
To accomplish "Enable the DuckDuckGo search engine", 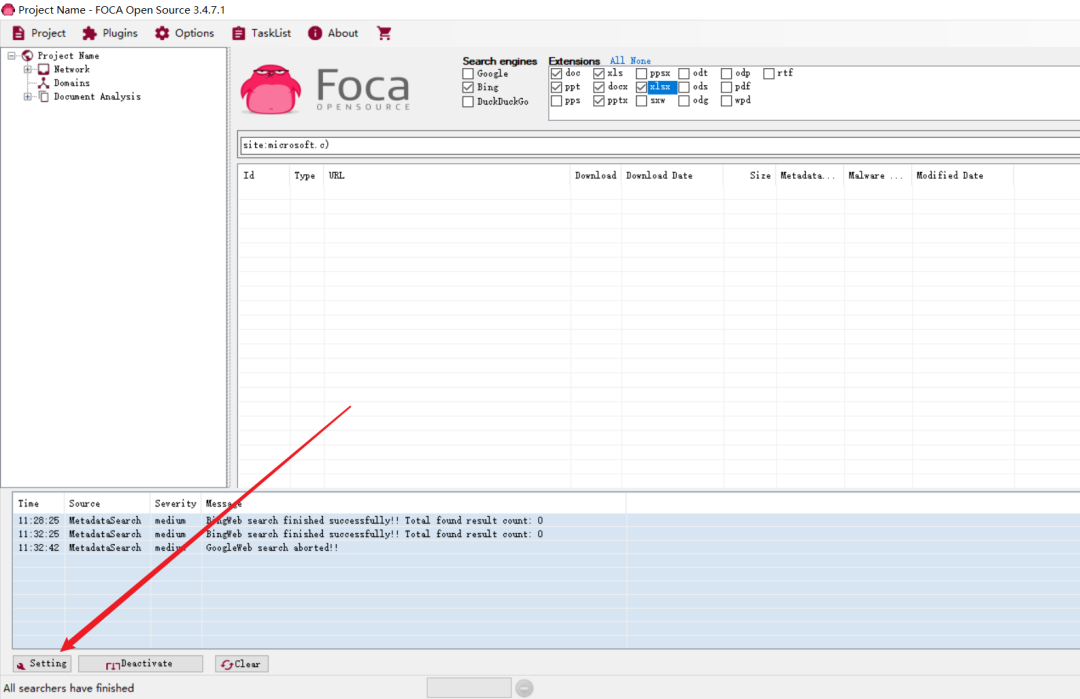I will pos(468,102).
